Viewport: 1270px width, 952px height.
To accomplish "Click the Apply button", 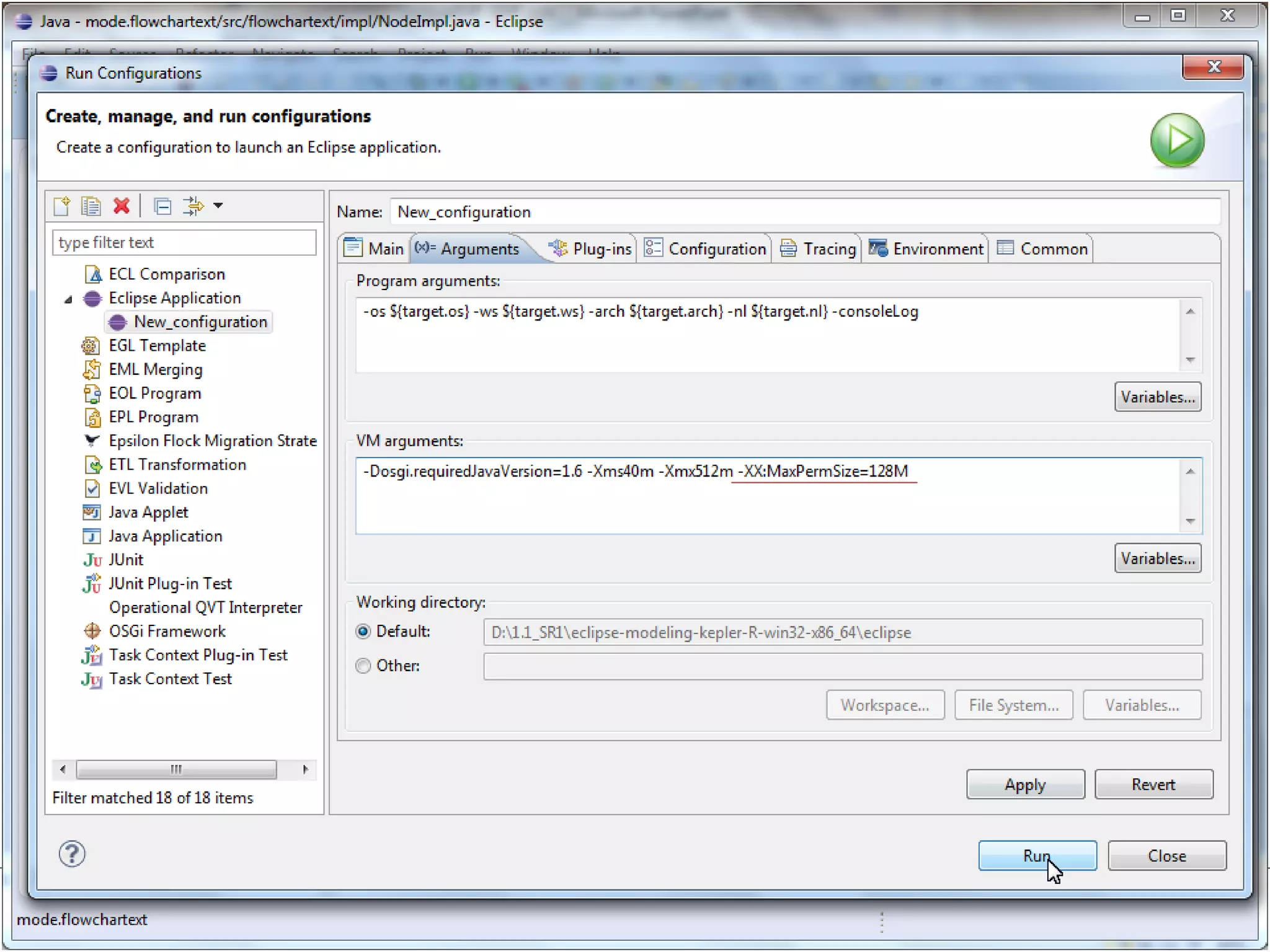I will [x=1025, y=785].
